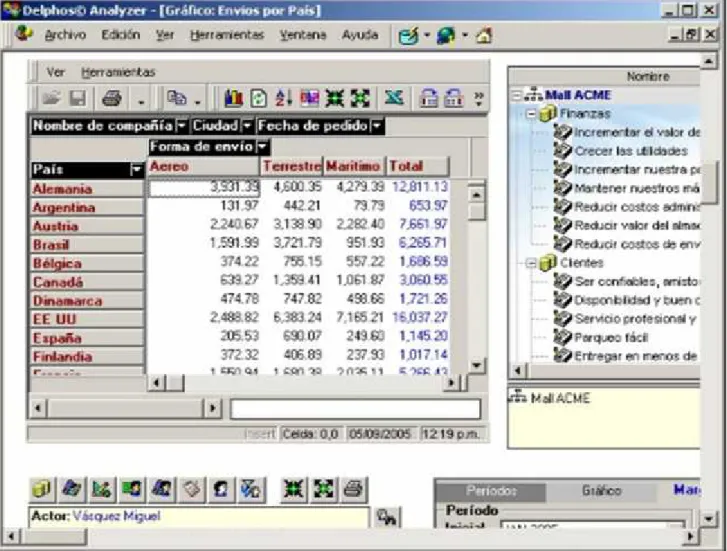Open the inner pivot Ver menu
This screenshot has width=727, height=551.
(x=55, y=72)
